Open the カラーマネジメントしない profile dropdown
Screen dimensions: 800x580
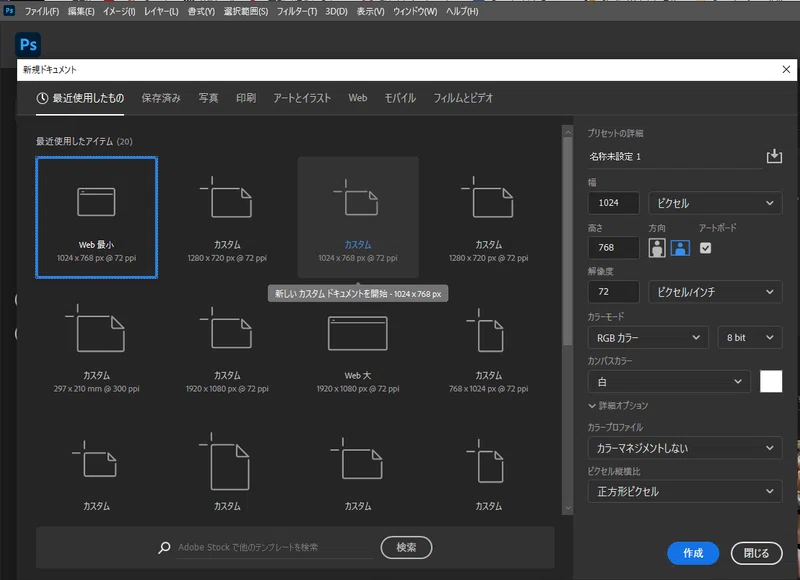[685, 448]
